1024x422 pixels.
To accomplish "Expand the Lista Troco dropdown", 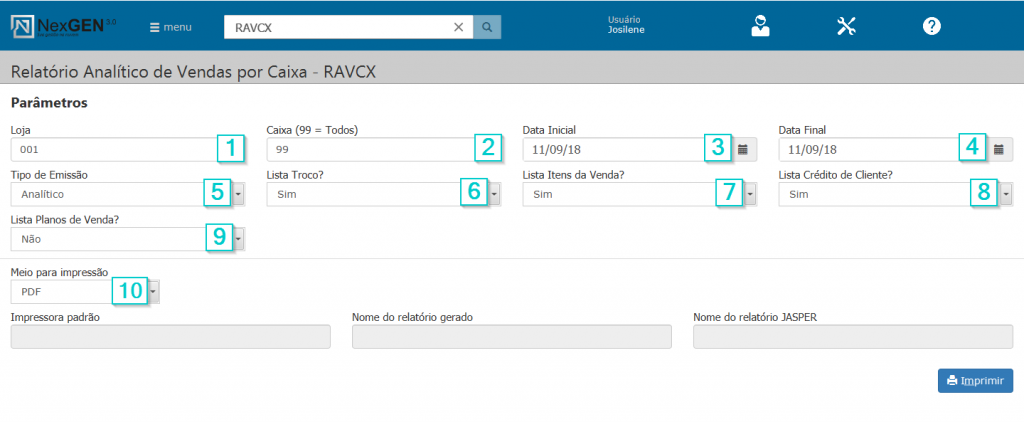I will click(495, 194).
